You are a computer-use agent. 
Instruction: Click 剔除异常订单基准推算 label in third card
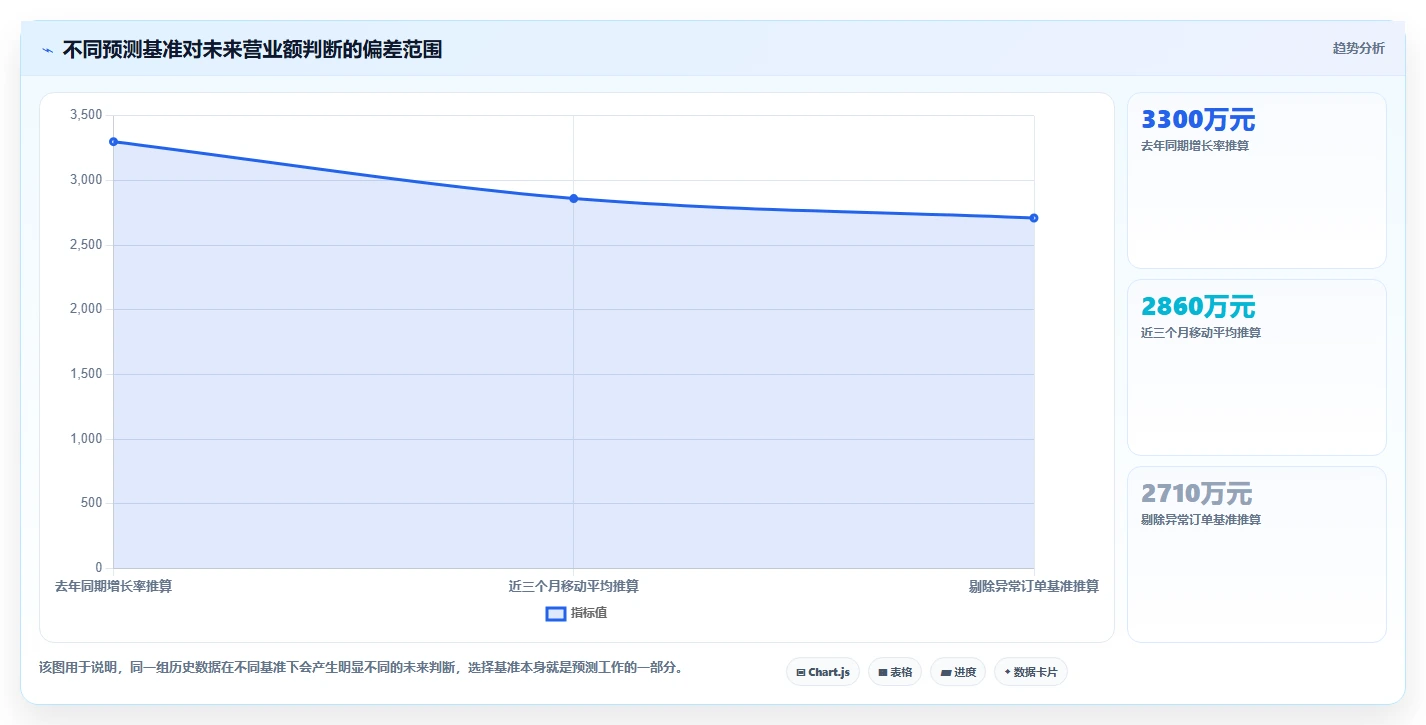[x=1201, y=520]
